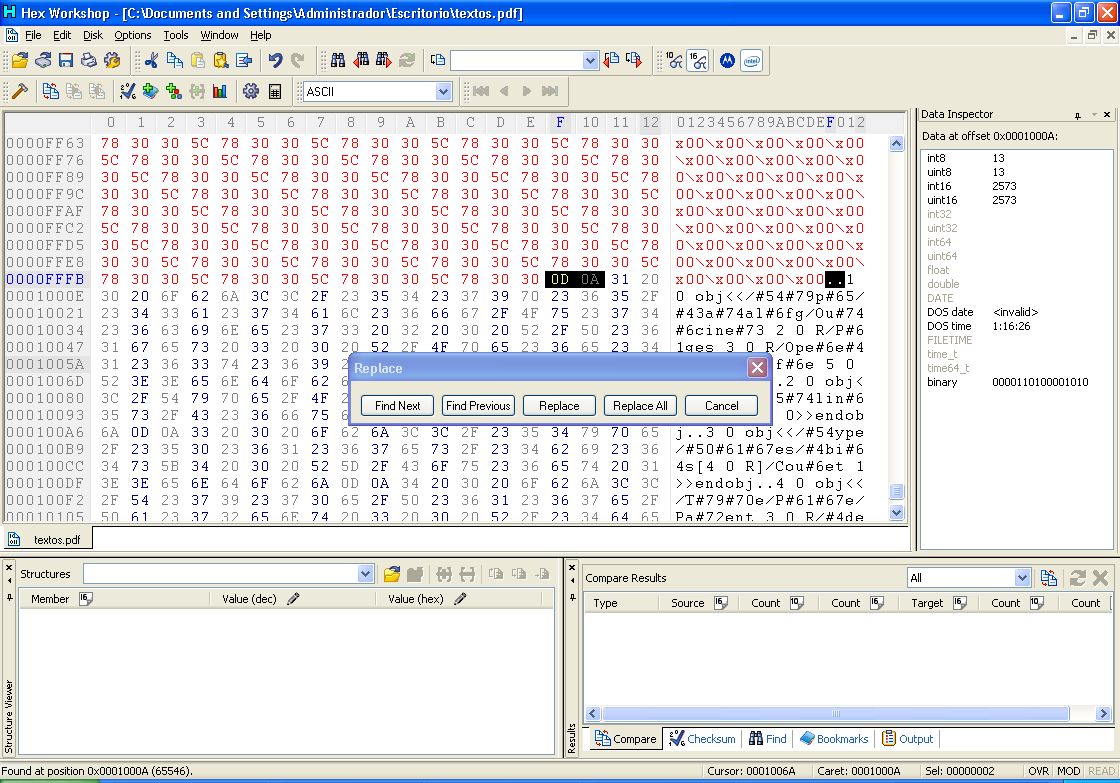Open a file with the folder icon

[20, 61]
